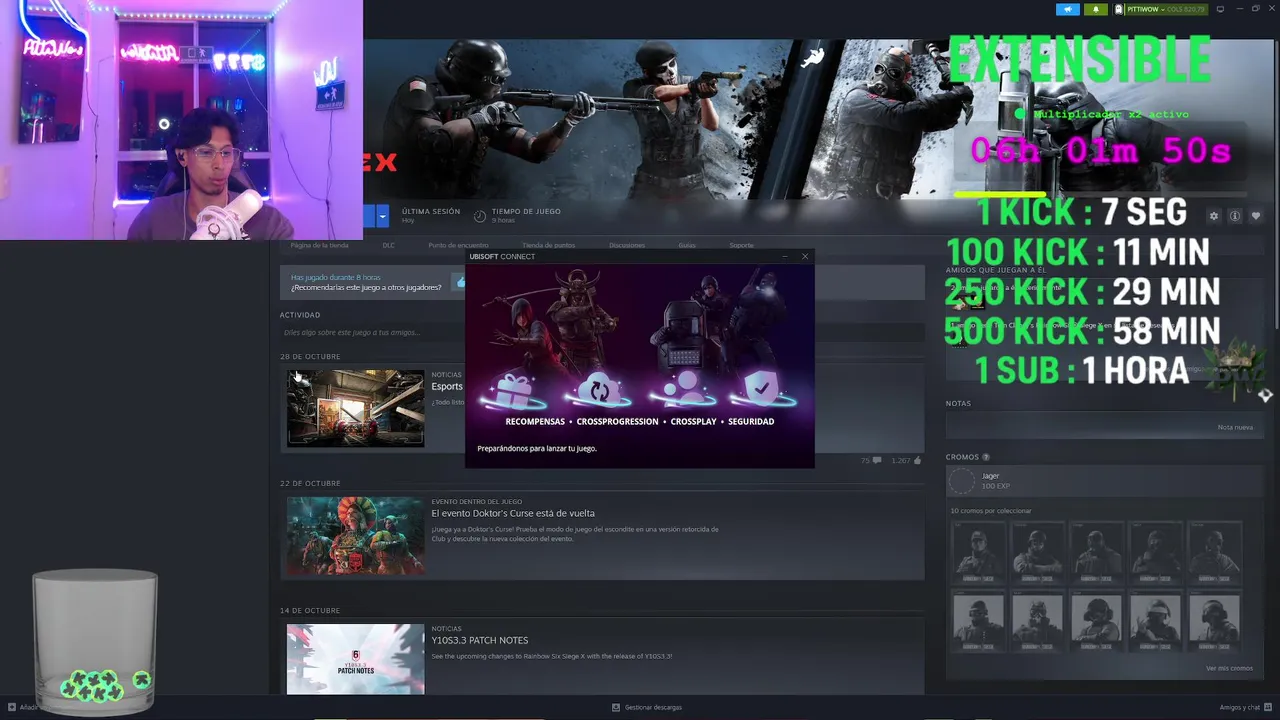Click the NOTAS section header
The image size is (1280, 720).
(958, 403)
